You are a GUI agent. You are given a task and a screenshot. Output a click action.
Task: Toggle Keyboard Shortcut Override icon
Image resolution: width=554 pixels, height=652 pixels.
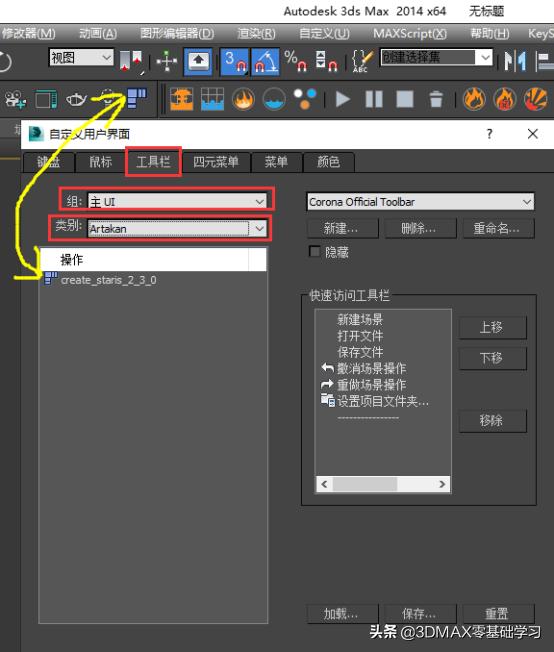coord(198,62)
